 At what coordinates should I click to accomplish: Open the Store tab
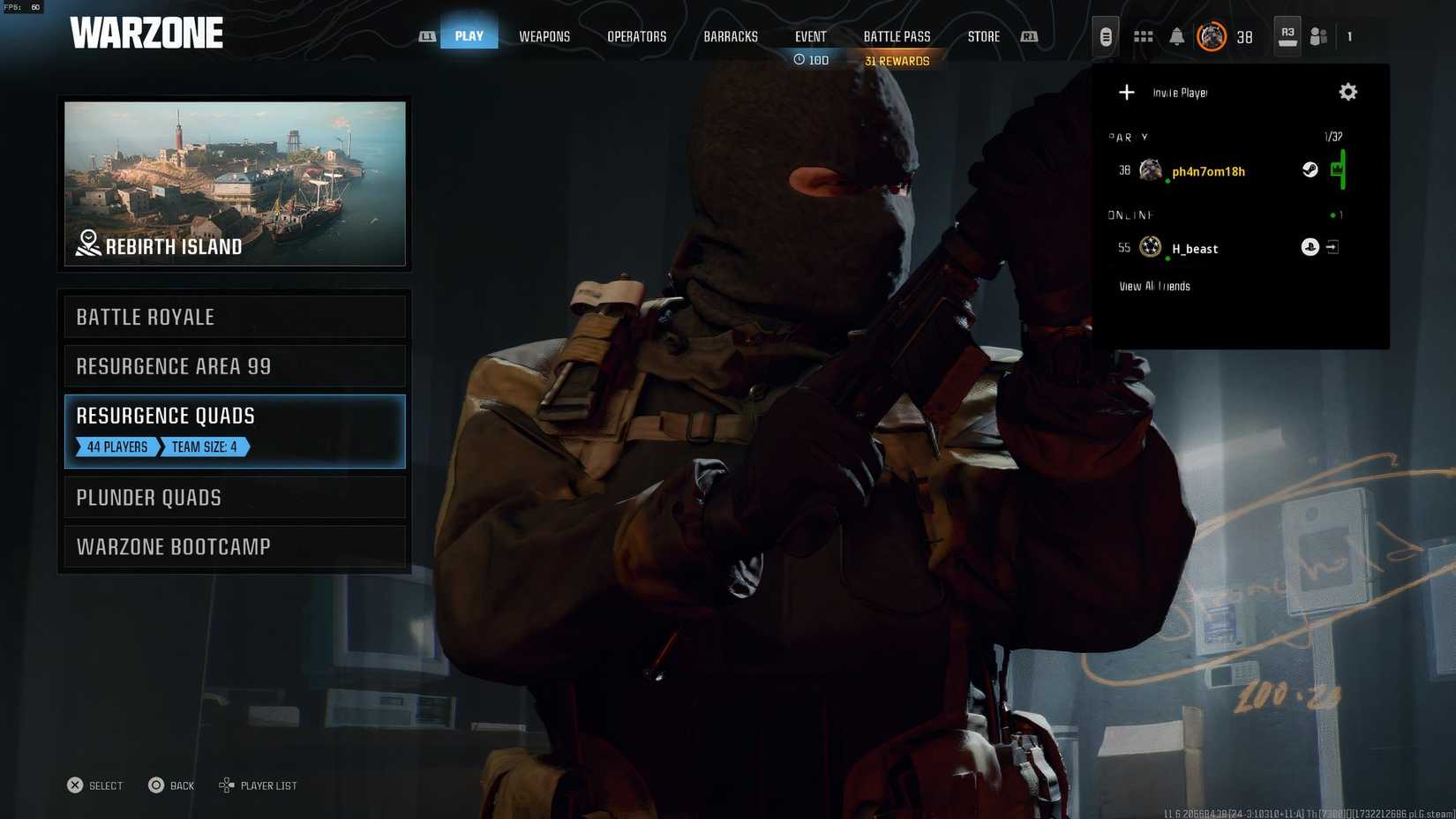point(983,36)
